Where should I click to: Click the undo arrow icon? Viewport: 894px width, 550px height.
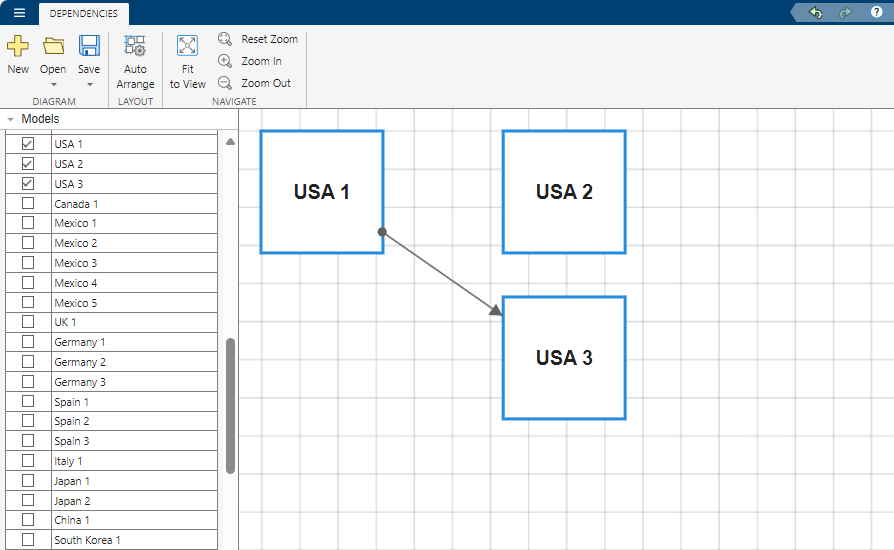pyautogui.click(x=816, y=12)
